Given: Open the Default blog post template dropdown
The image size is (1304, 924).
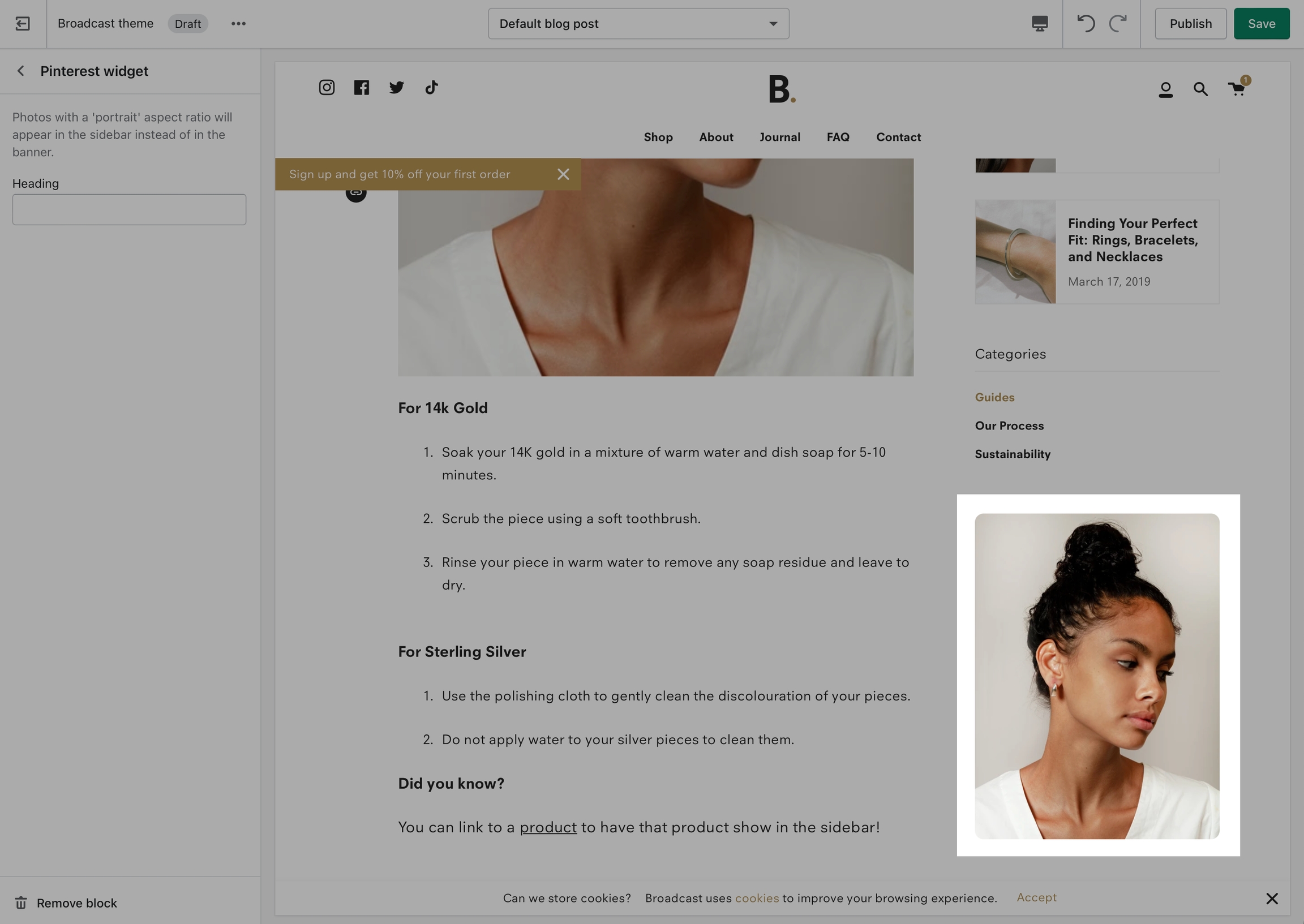Looking at the screenshot, I should pyautogui.click(x=638, y=23).
